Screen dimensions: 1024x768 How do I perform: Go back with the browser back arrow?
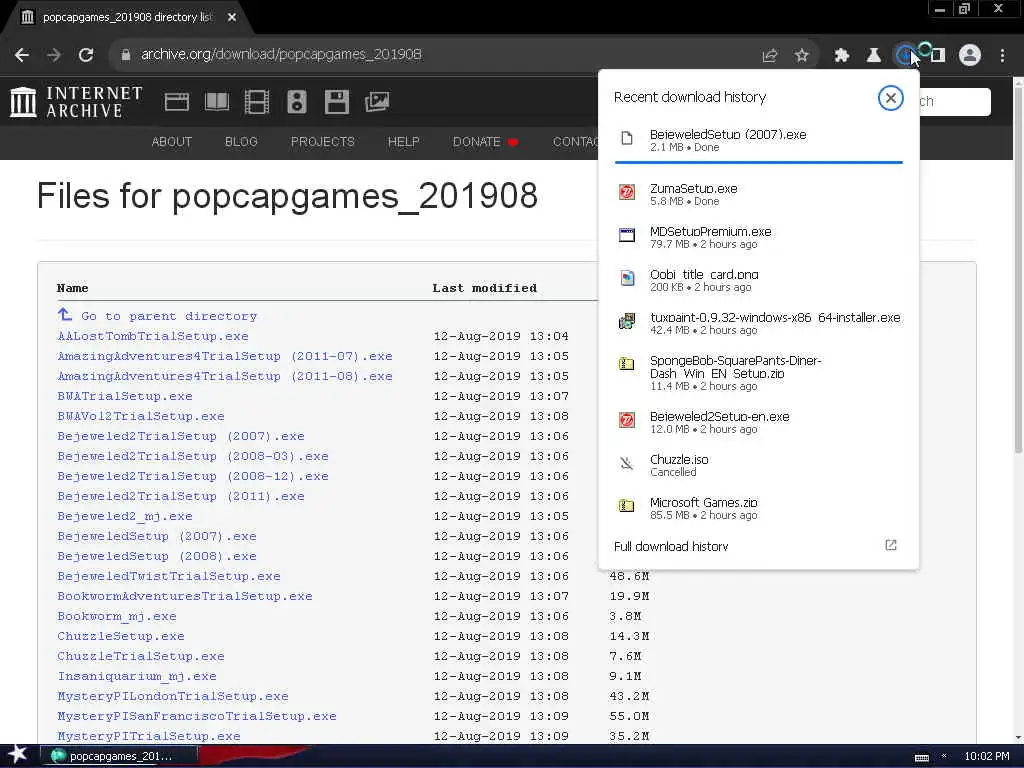pyautogui.click(x=22, y=55)
